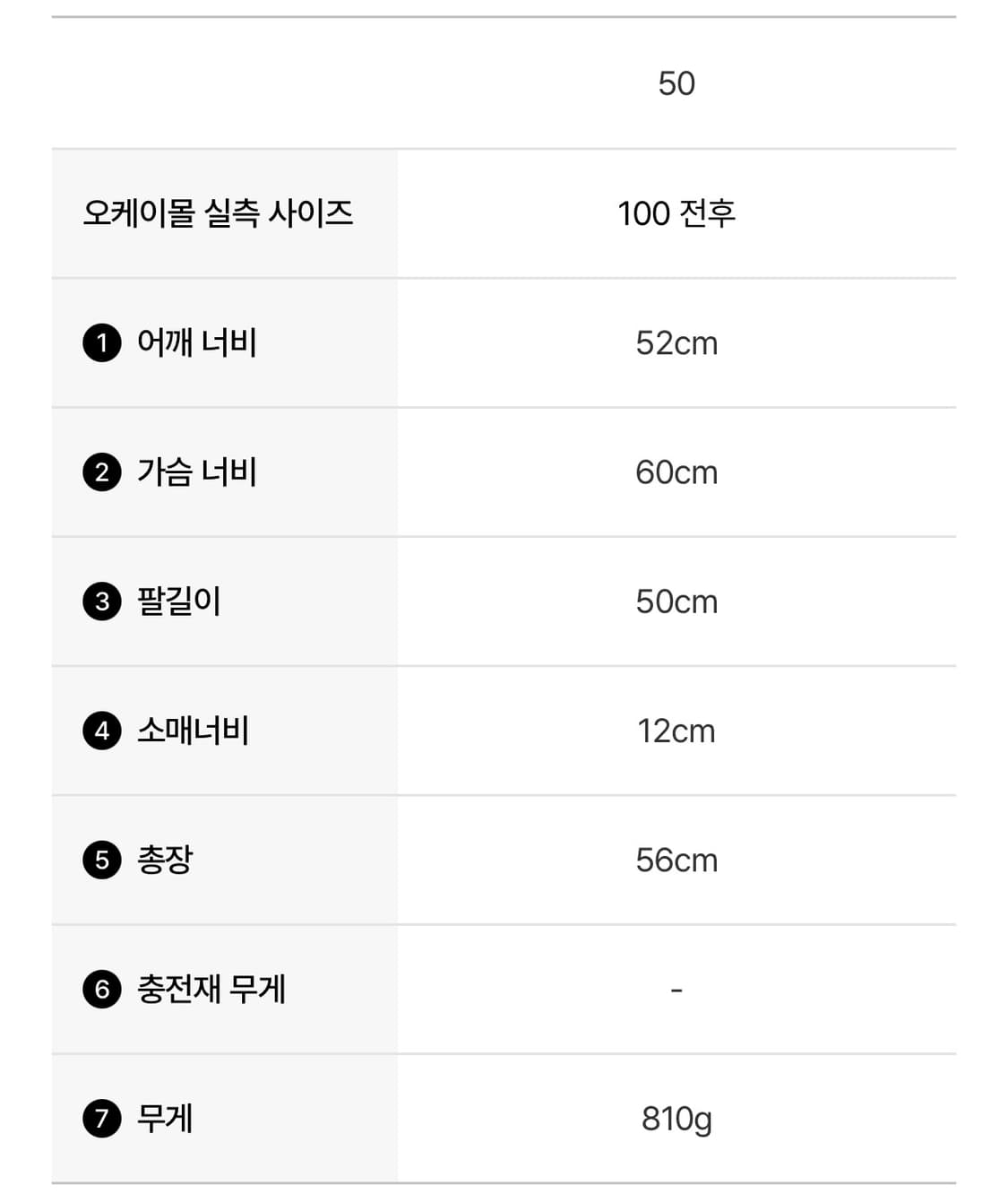Screen dimensions: 1008x1194
Task: Click the 충전재 무게 row label
Action: pyautogui.click(x=211, y=989)
